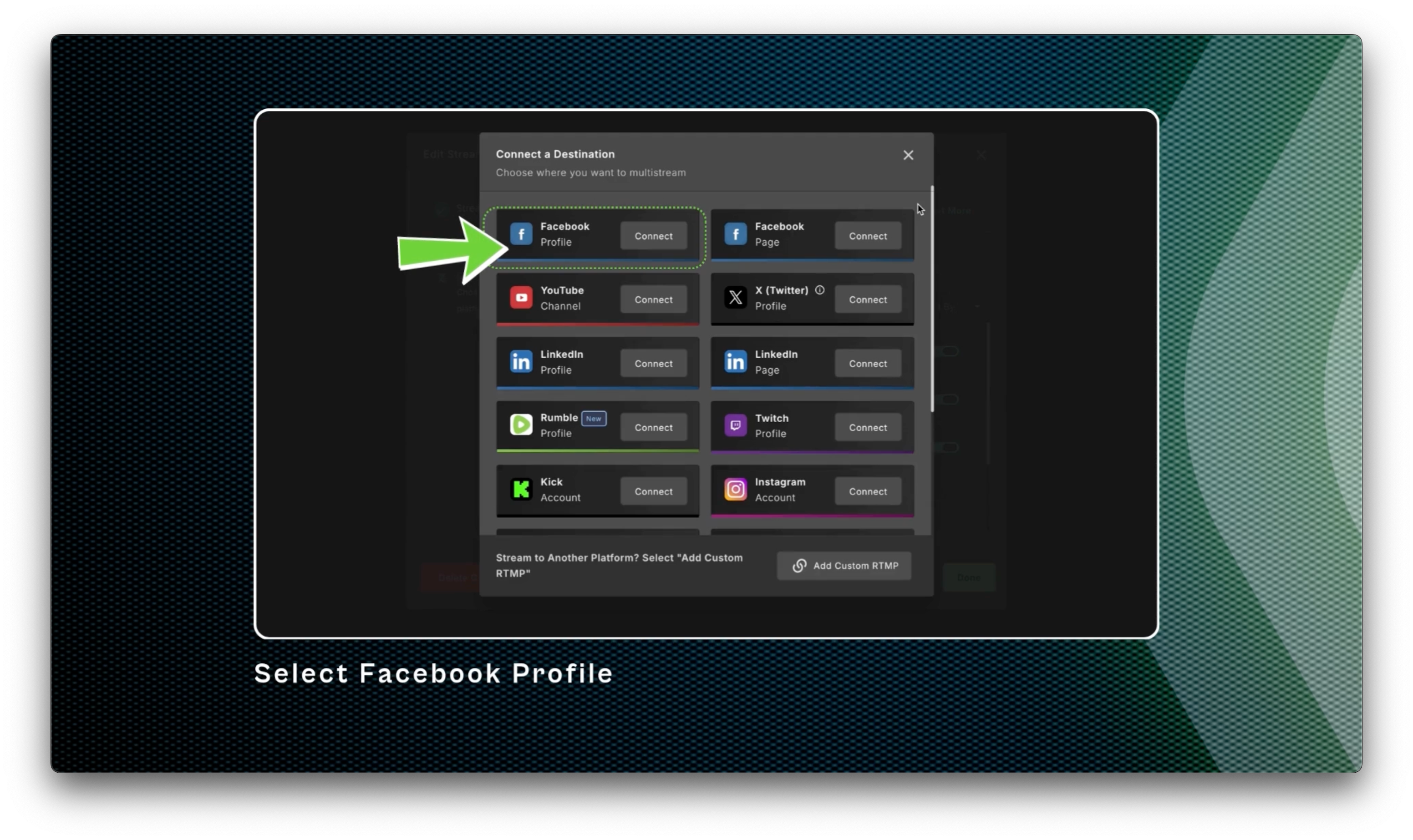This screenshot has height=840, width=1413.
Task: Connect a Kick Account destination
Action: tap(653, 492)
